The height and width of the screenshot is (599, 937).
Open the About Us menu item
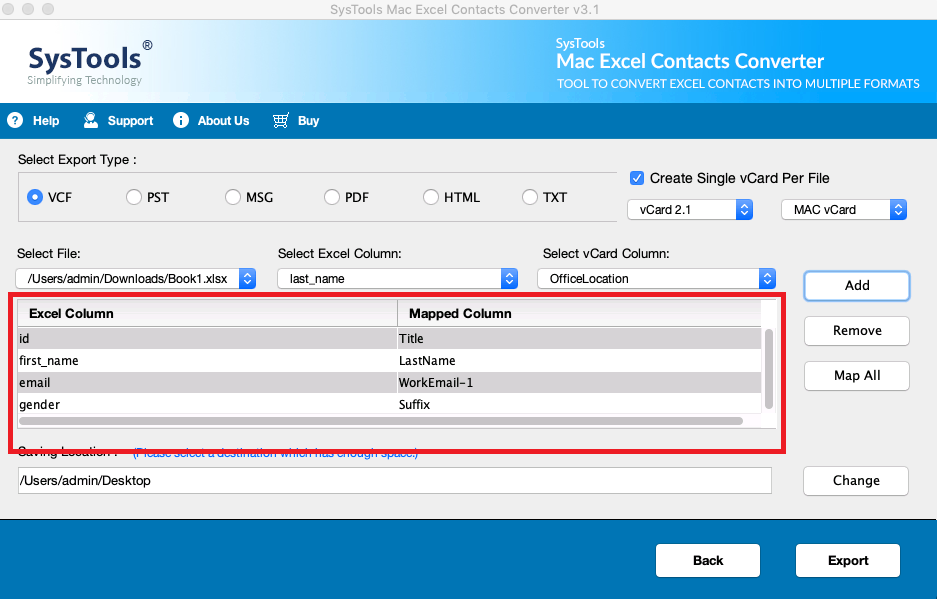(223, 121)
